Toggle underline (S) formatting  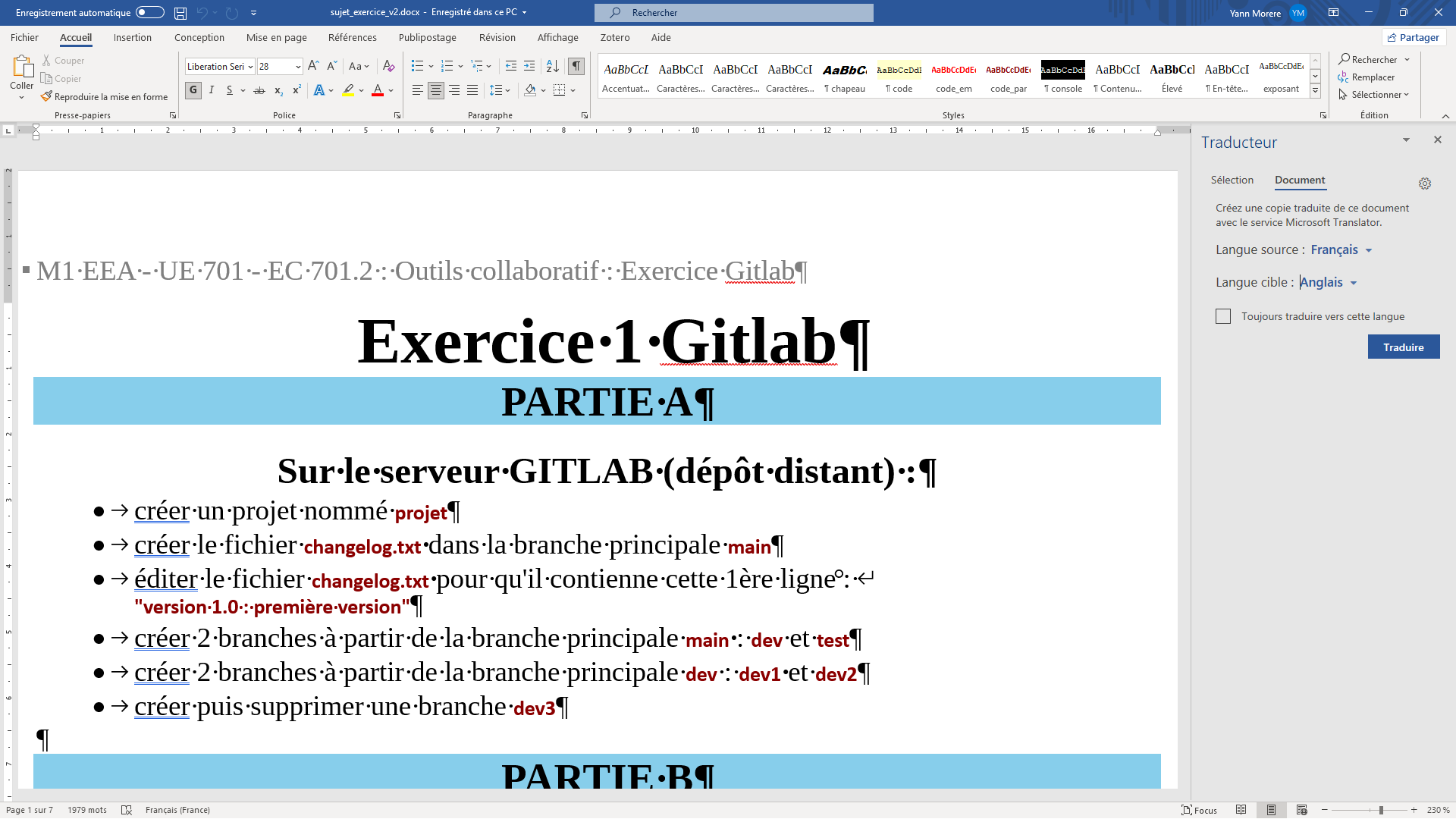[x=230, y=91]
